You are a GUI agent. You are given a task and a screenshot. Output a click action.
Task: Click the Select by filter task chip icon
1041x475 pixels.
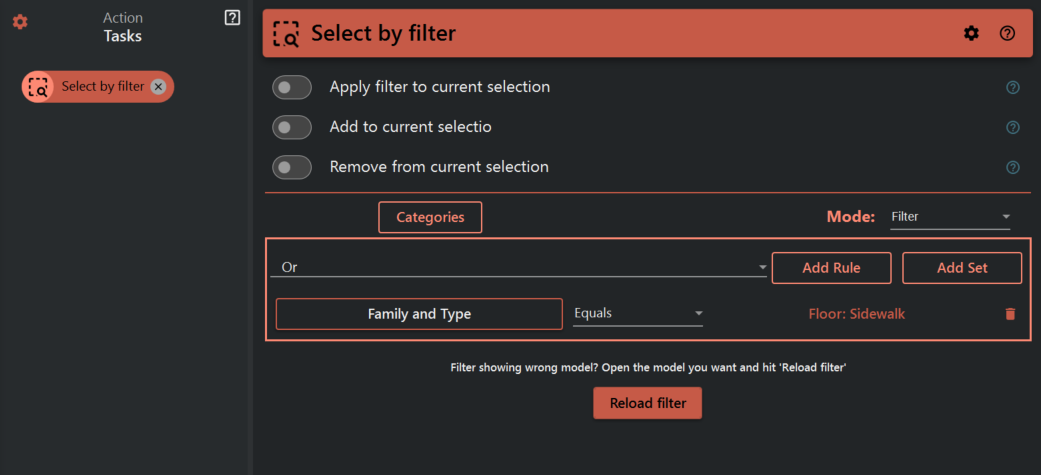(39, 86)
